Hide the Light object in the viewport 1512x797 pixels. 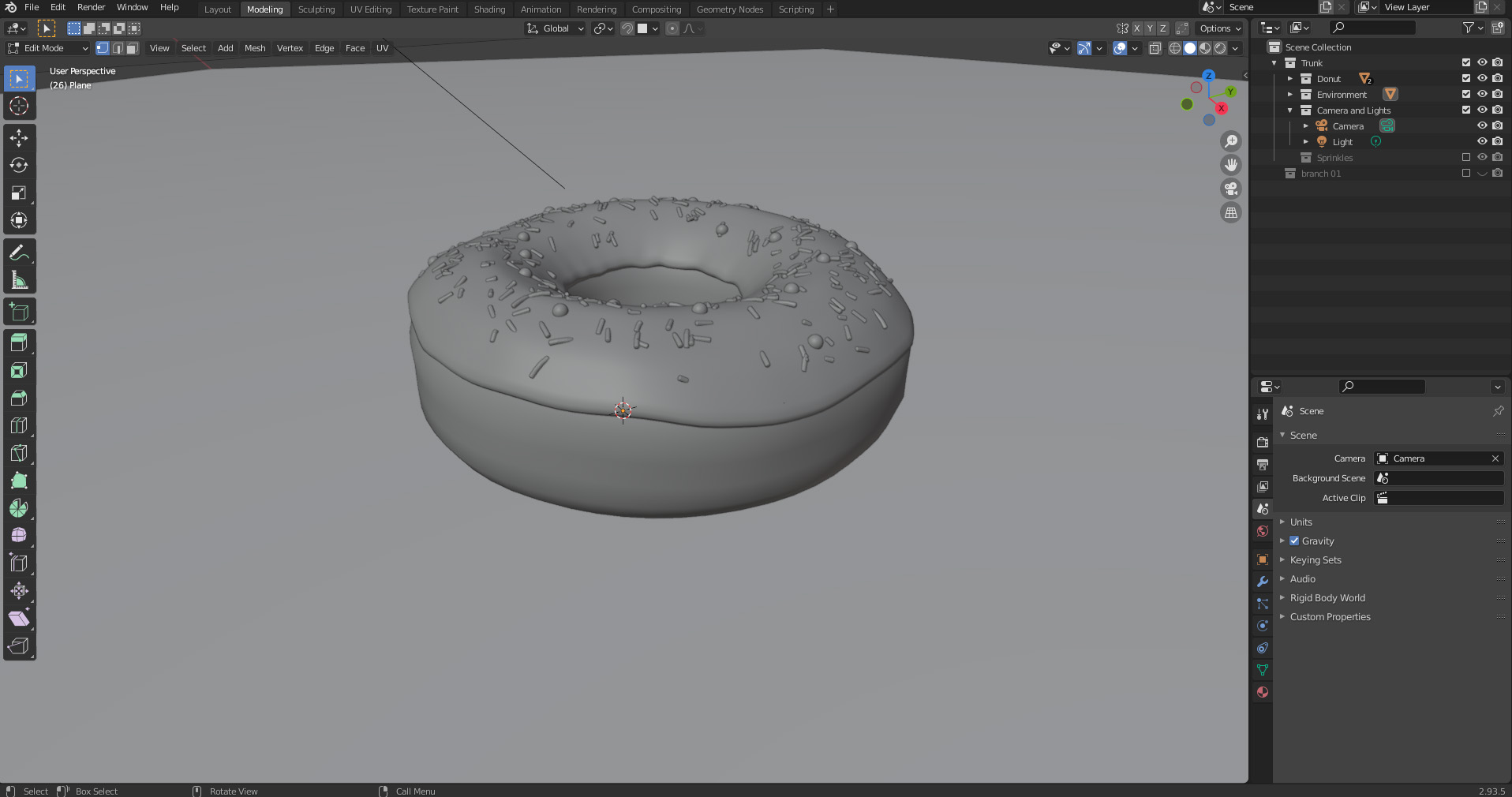click(x=1481, y=141)
